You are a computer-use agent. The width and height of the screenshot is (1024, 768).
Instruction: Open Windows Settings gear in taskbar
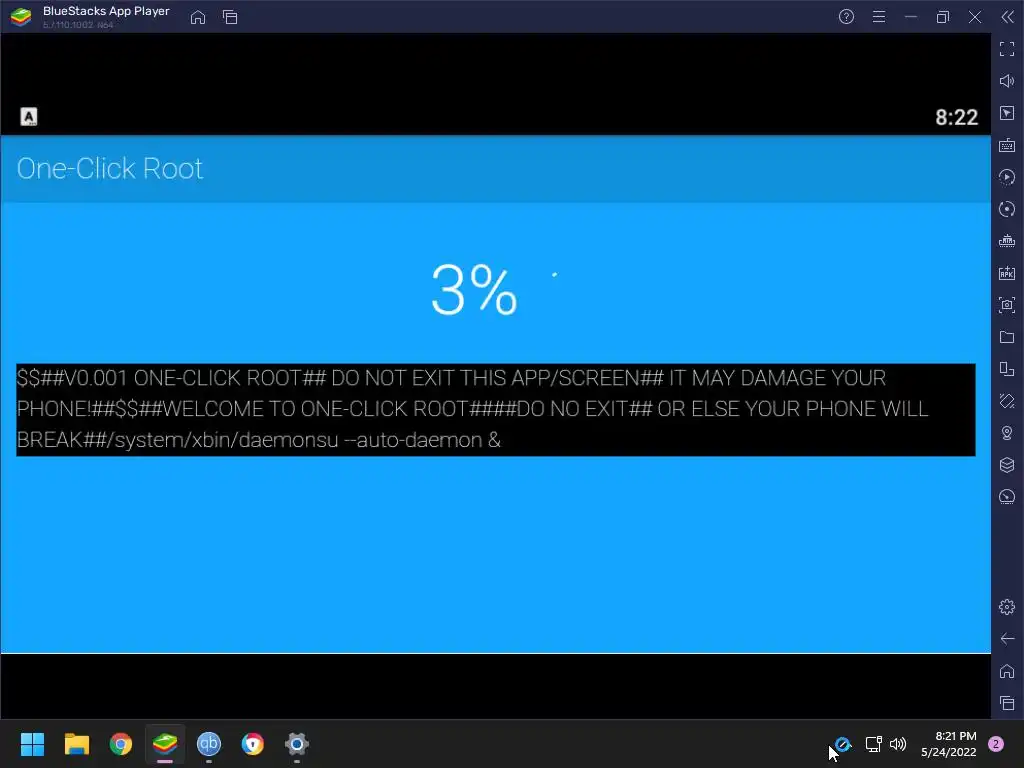pos(296,744)
